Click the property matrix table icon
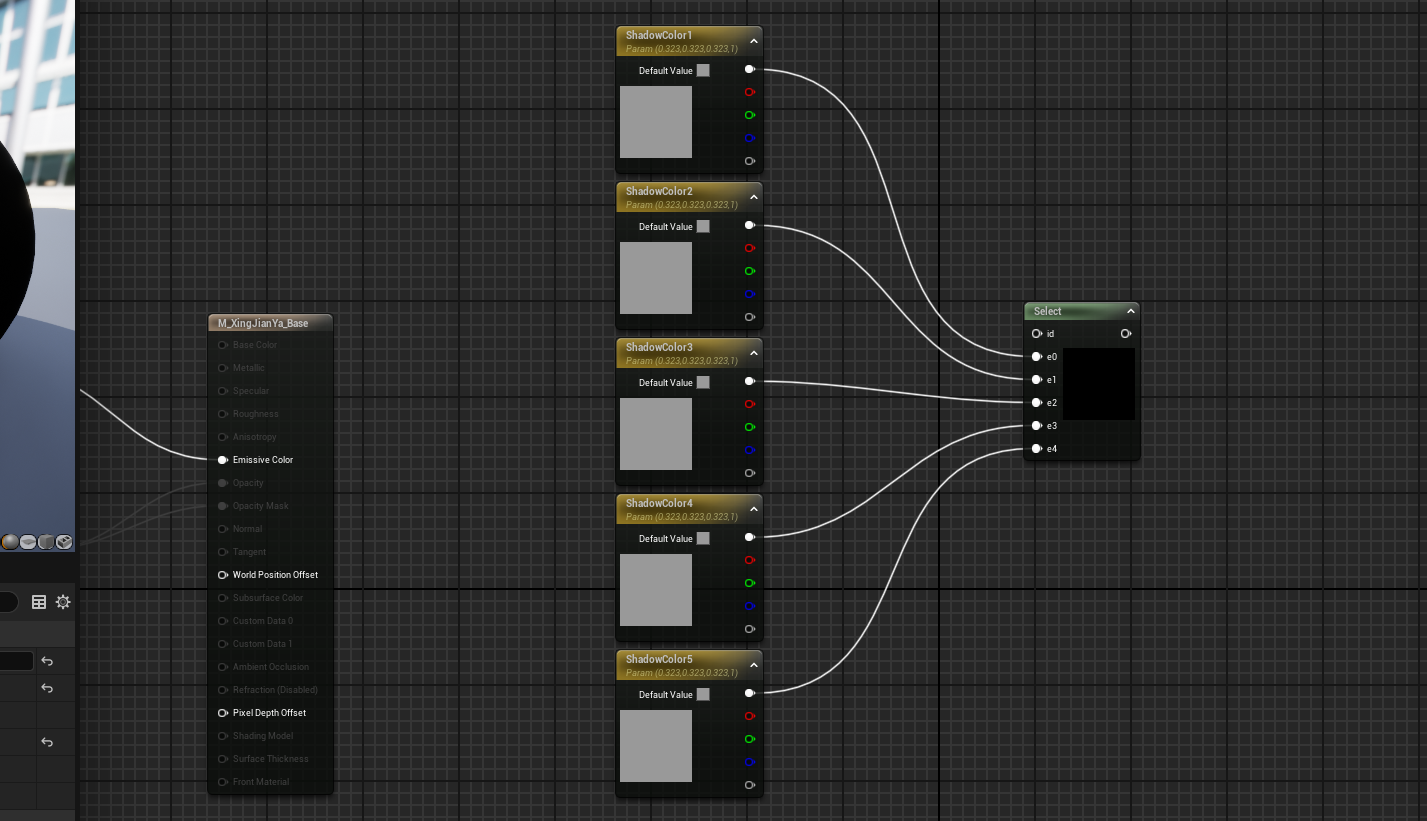This screenshot has height=821, width=1427. click(x=39, y=602)
